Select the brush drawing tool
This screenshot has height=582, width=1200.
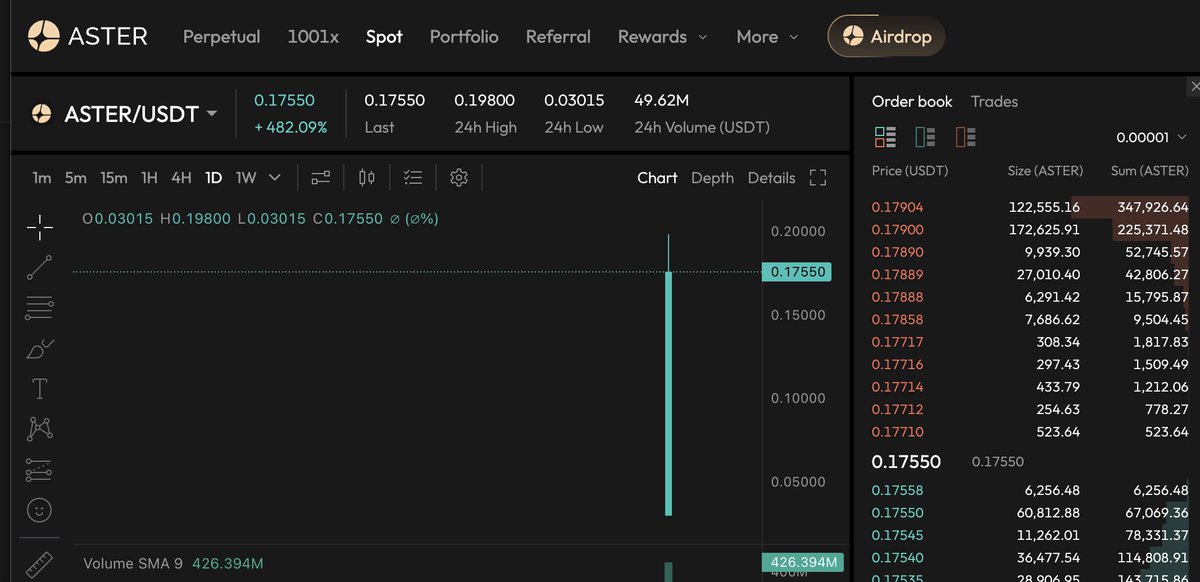40,348
